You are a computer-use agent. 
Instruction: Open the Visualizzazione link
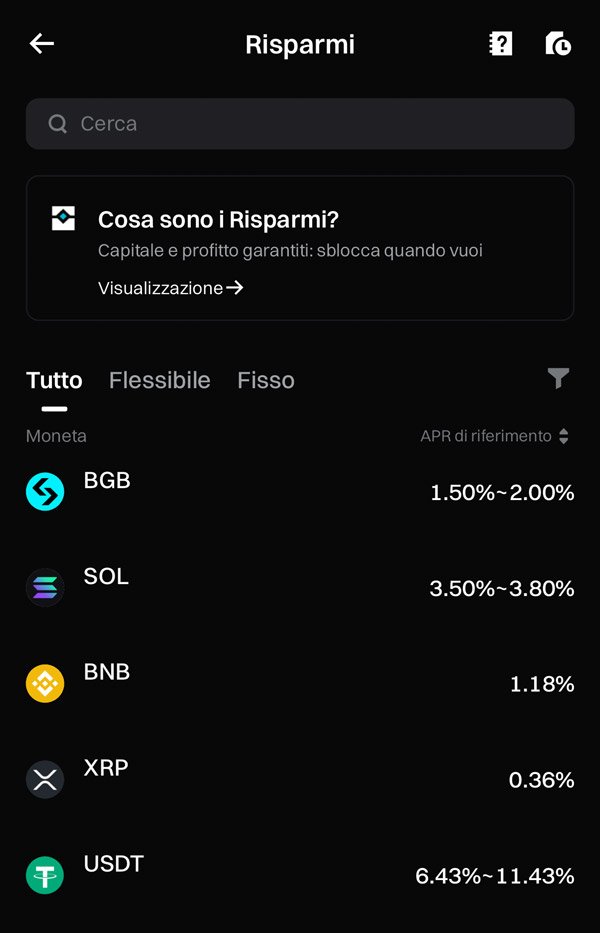[164, 288]
